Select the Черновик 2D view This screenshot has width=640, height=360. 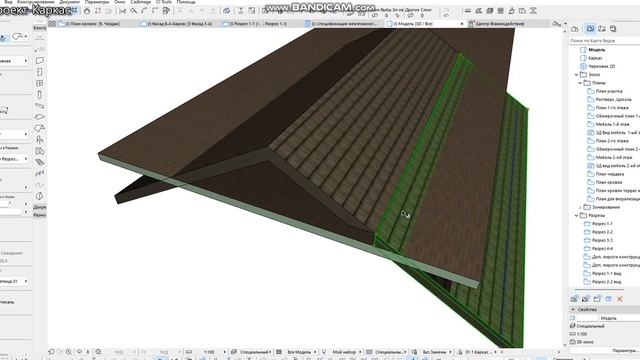[602, 66]
